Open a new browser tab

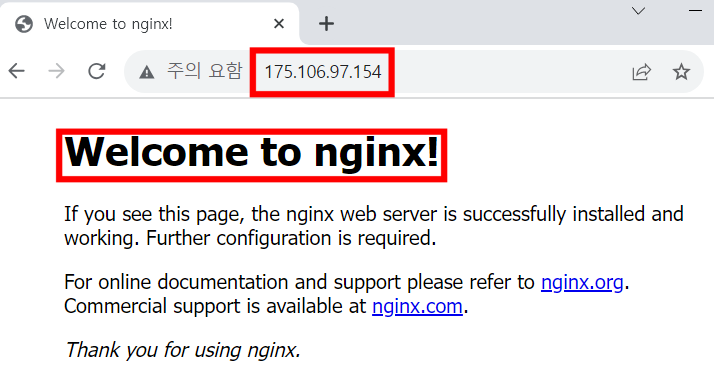[x=326, y=24]
